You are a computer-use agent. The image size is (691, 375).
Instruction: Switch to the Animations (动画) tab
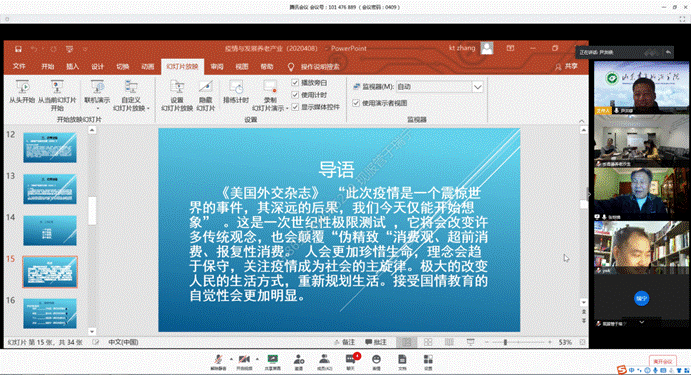[x=148, y=67]
